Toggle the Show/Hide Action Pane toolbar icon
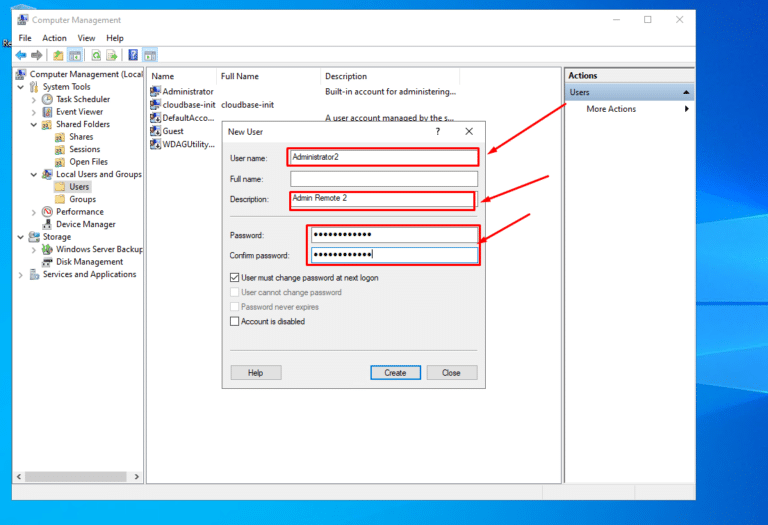 tap(150, 55)
